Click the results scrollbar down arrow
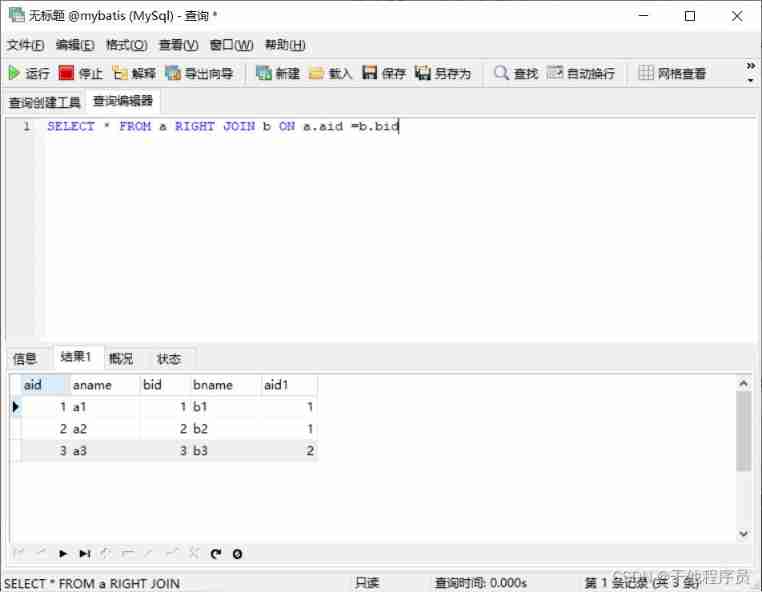Viewport: 762px width, 592px height. [744, 534]
